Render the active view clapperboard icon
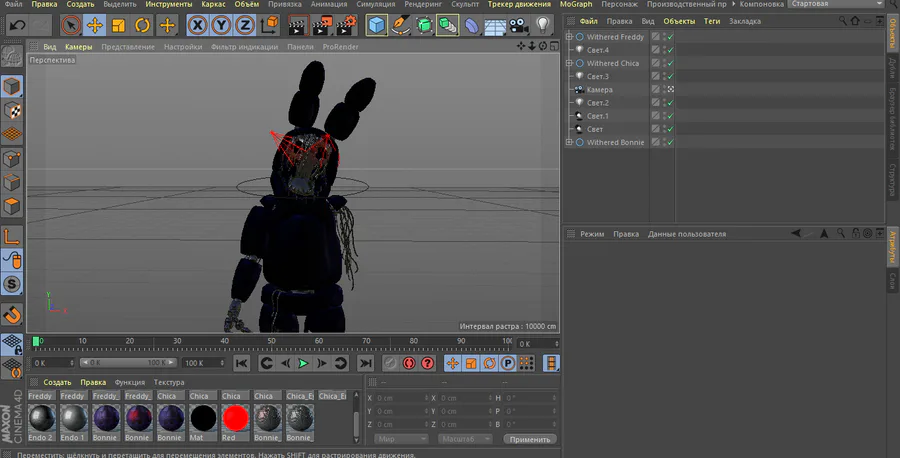Screen dimensions: 900x458 [298, 25]
